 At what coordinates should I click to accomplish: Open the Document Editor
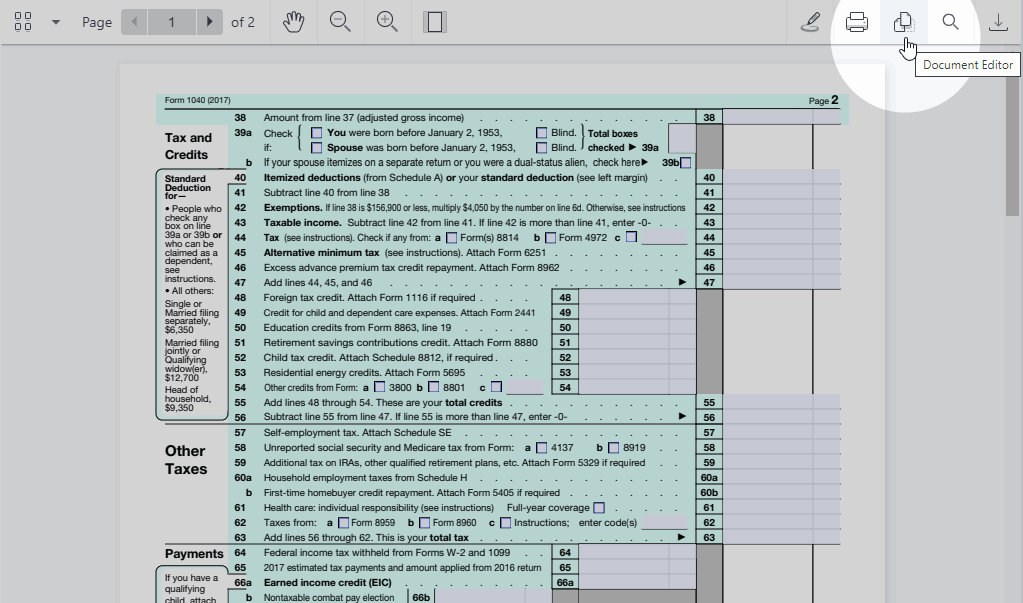(903, 22)
